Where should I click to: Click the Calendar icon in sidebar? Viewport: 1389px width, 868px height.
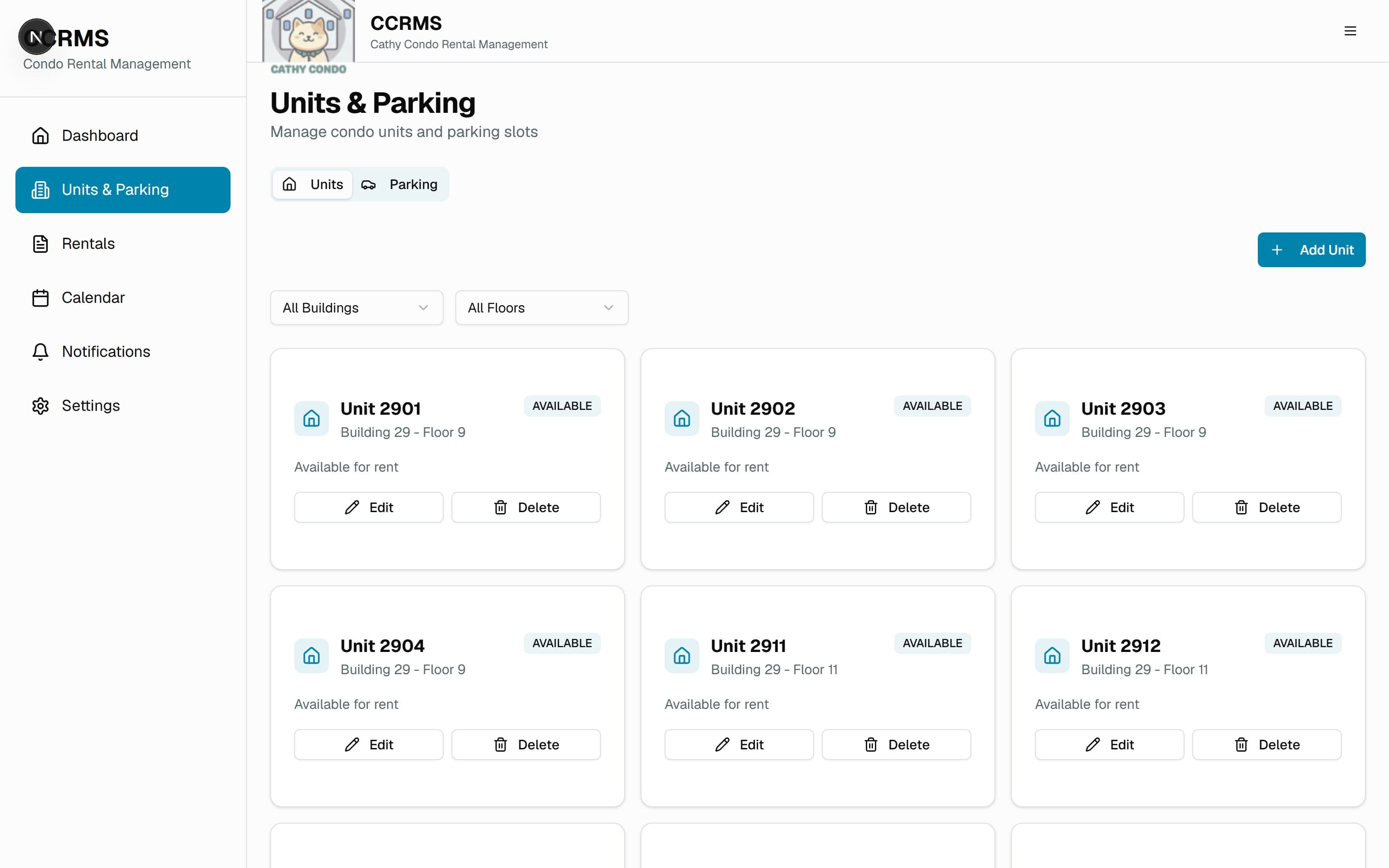coord(40,298)
